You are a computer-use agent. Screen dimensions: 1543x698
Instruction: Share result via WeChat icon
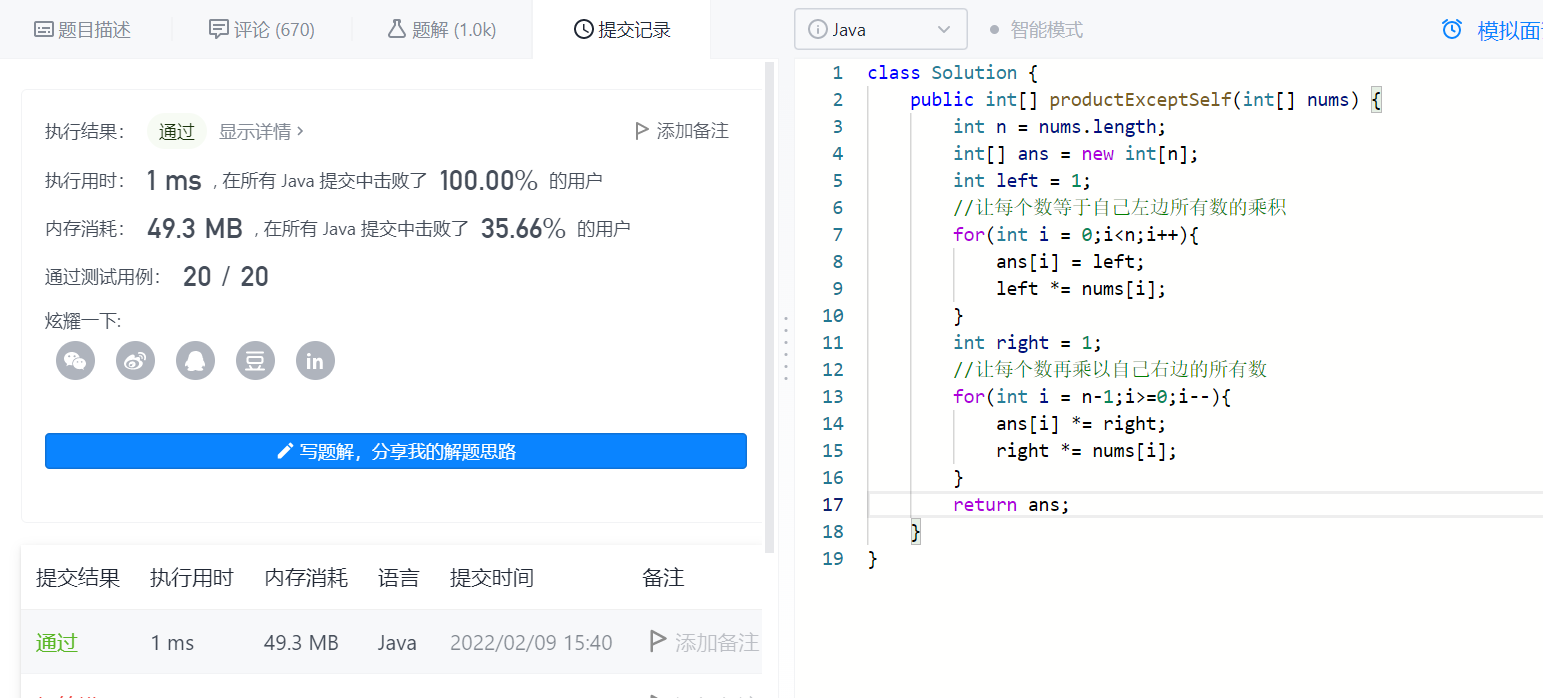75,361
